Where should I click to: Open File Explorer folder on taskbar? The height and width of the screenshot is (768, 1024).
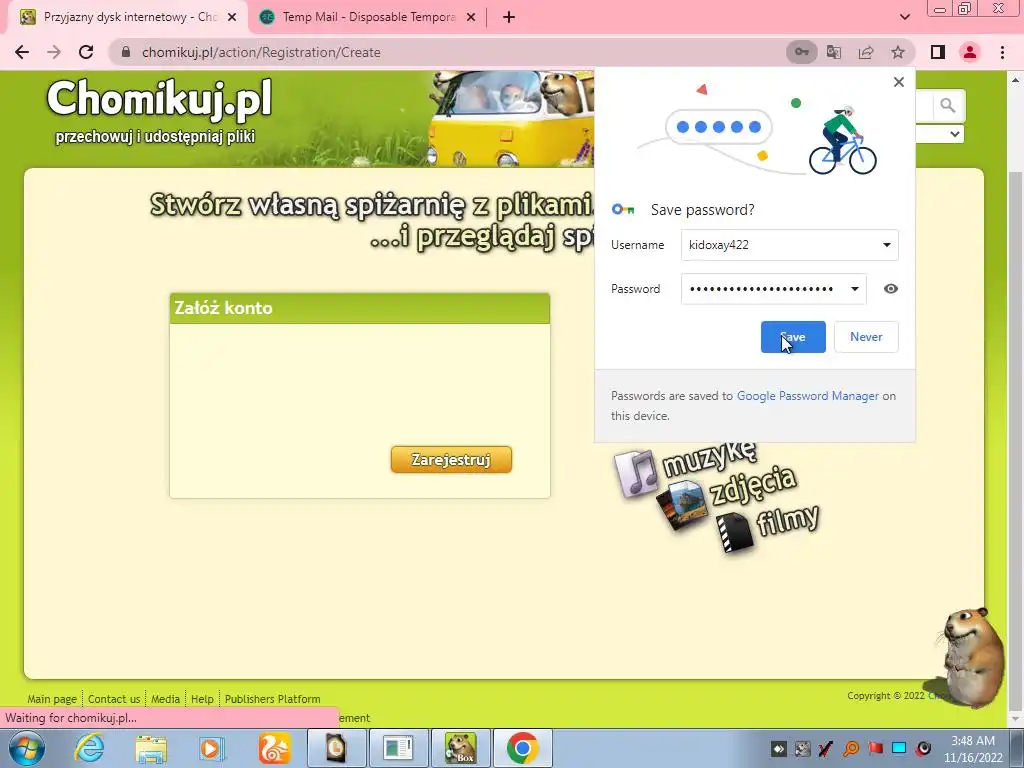point(151,749)
